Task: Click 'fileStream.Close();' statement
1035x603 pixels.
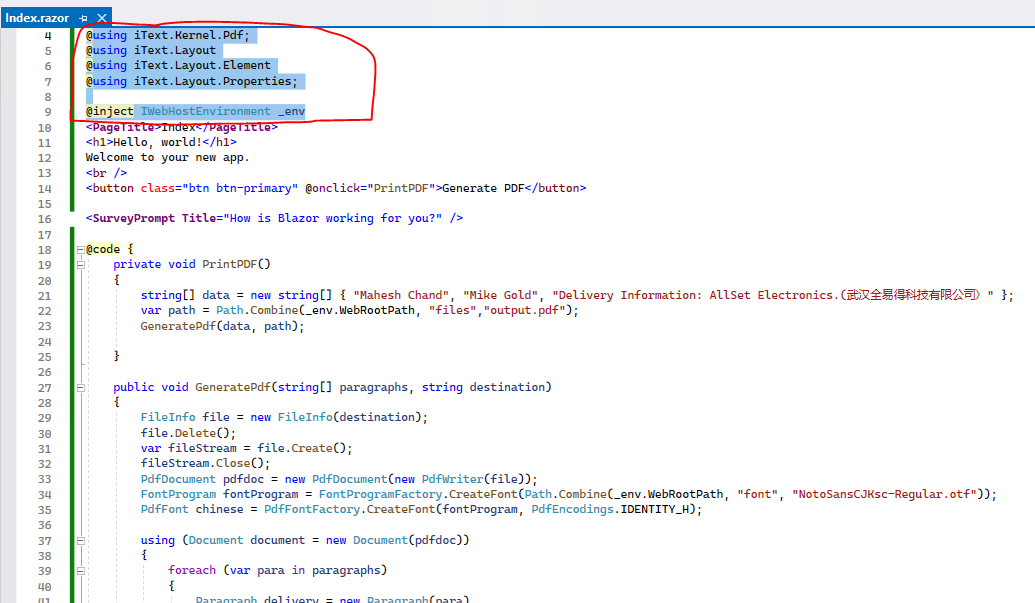Action: (205, 464)
